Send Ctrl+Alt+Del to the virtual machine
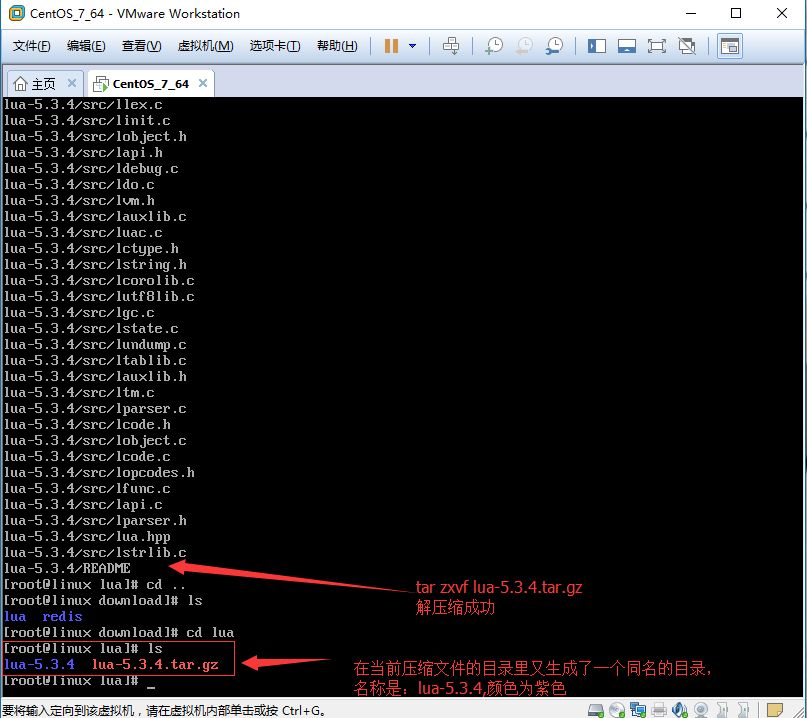The width and height of the screenshot is (807, 718). (x=451, y=46)
